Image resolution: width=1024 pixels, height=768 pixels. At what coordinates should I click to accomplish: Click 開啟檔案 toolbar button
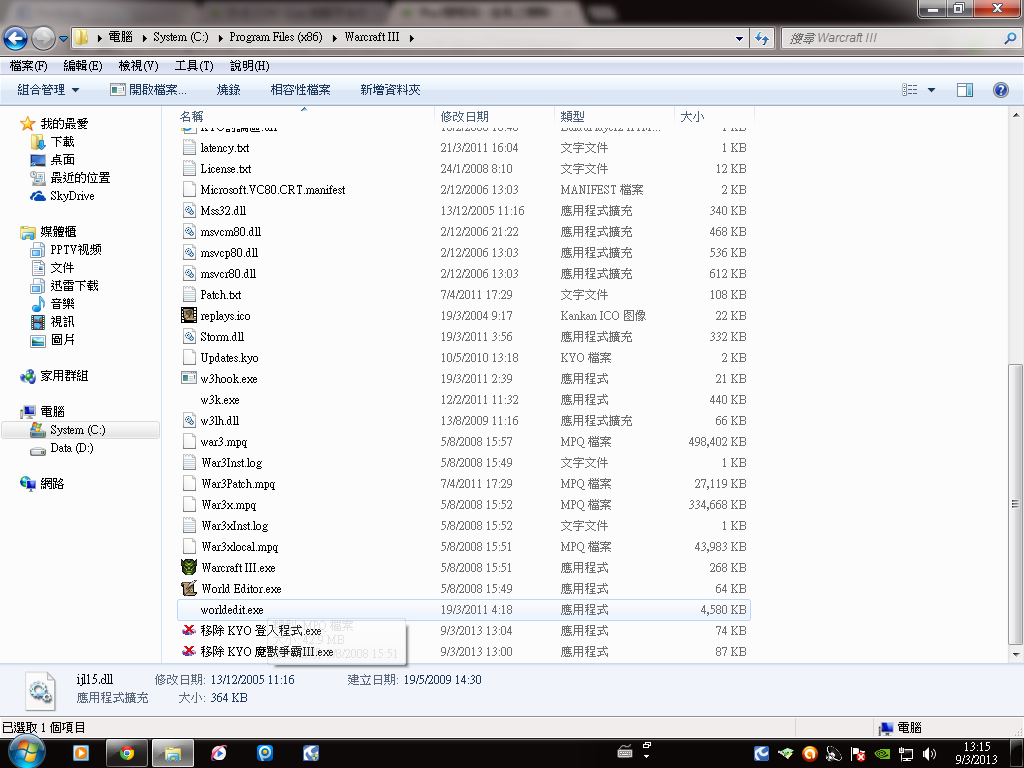[148, 90]
